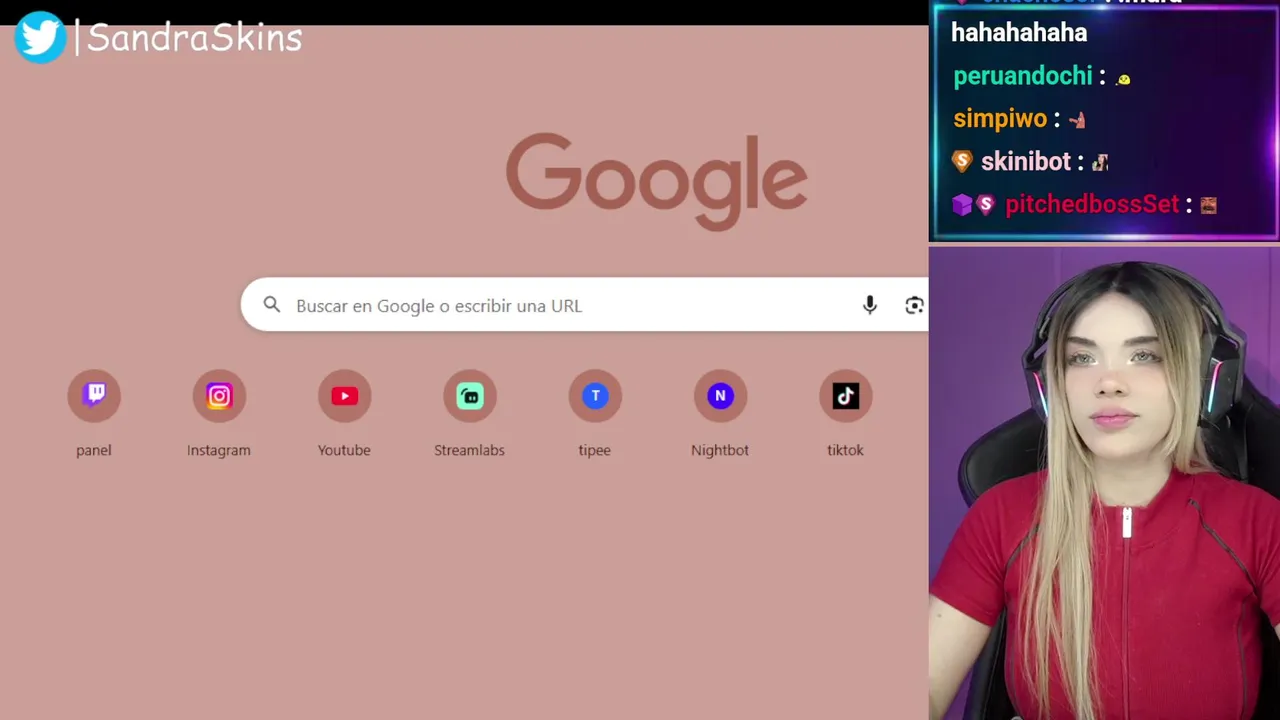Click the 'Instagram' shortcut label
1280x720 pixels.
tap(219, 450)
